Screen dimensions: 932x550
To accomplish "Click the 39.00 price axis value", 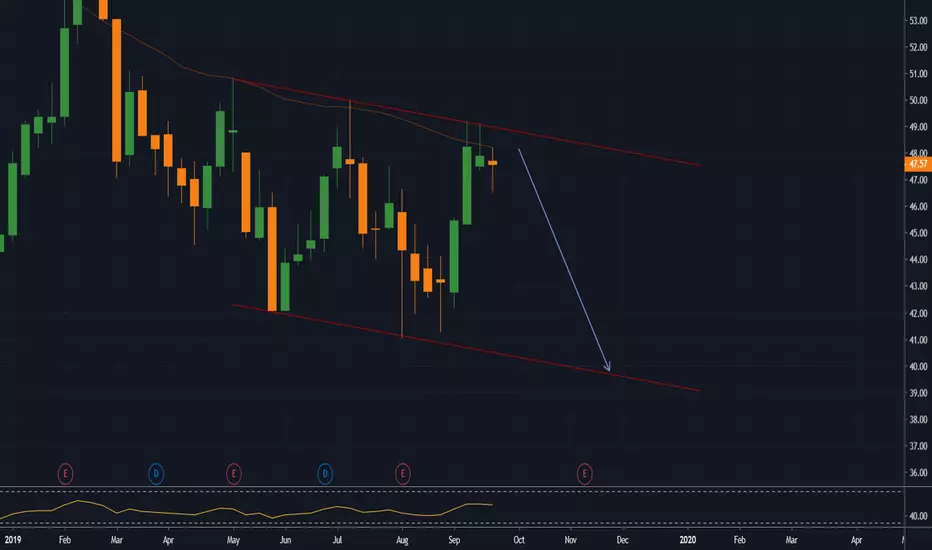I will pyautogui.click(x=918, y=393).
